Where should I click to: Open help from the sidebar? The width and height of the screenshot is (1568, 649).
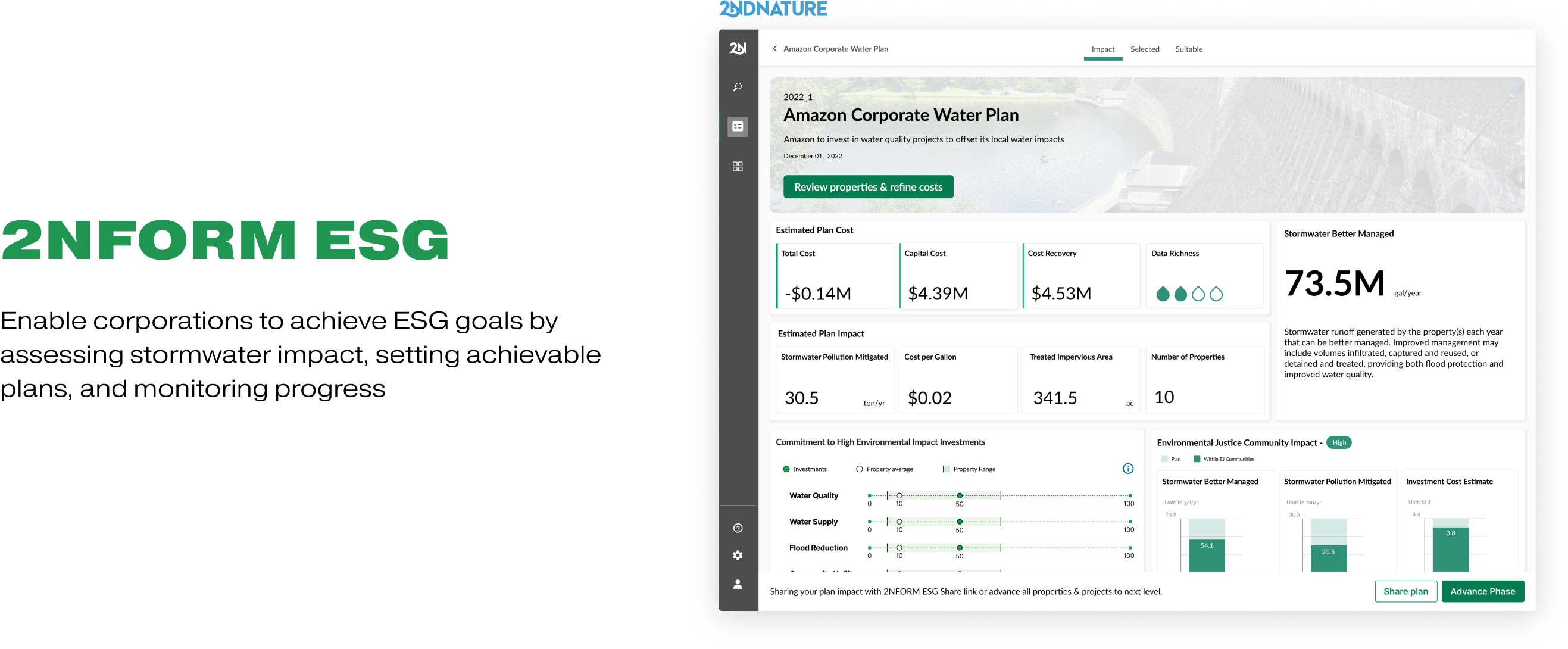[737, 528]
